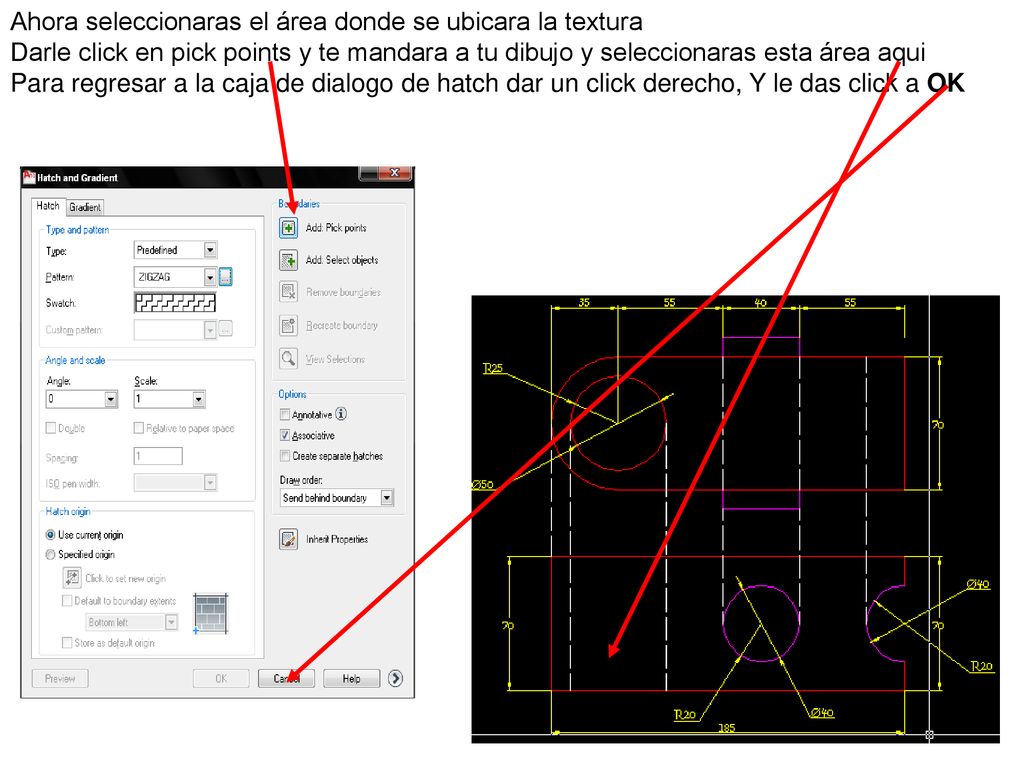Switch to the Hatch tab
Screen dimensions: 1024x768
[48, 206]
